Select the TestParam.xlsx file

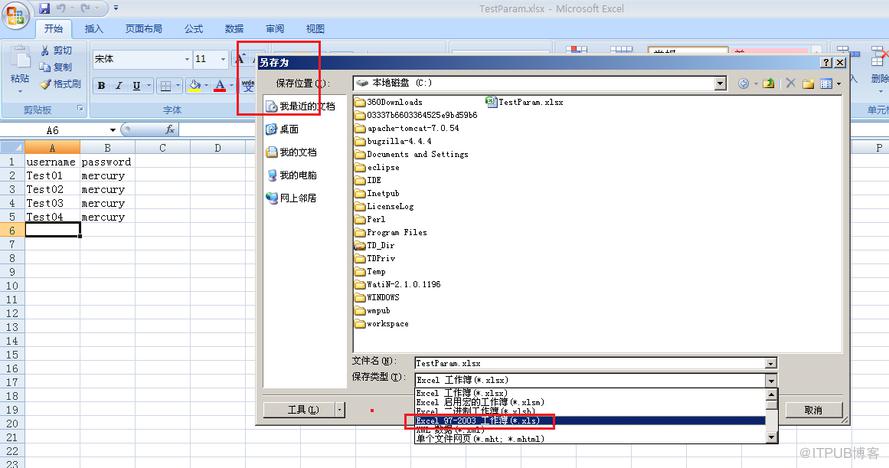[x=524, y=102]
